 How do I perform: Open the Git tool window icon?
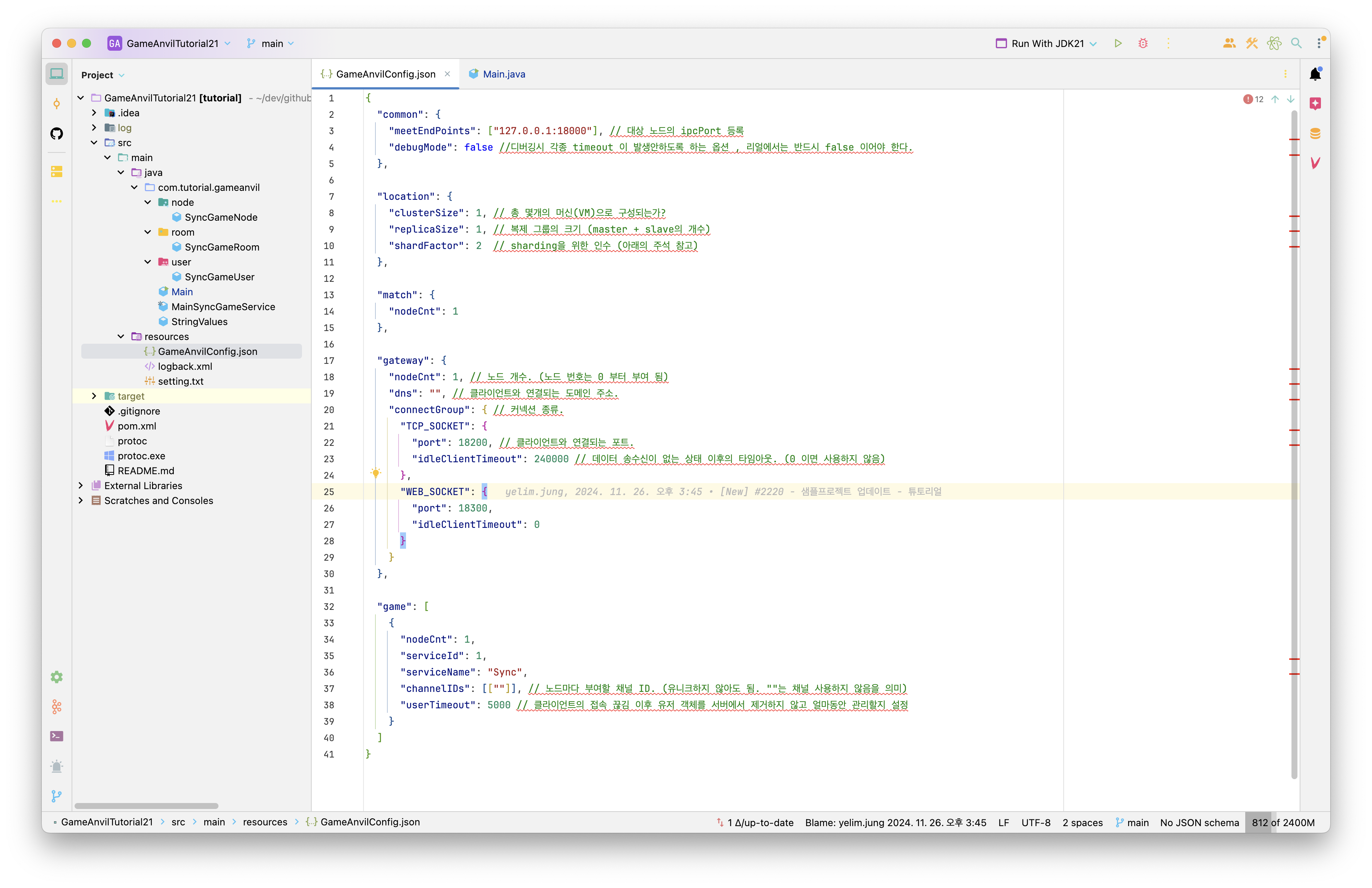[57, 796]
